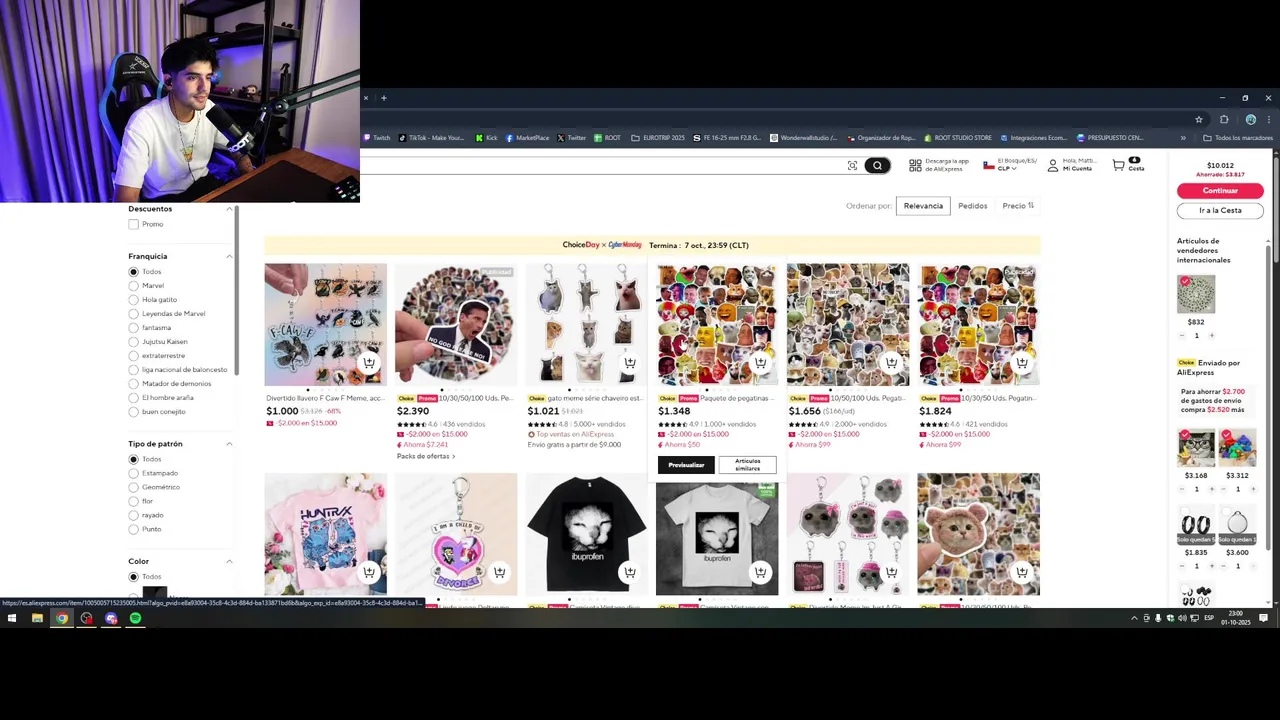The height and width of the screenshot is (720, 1280).
Task: Open Spotify from the Windows taskbar
Action: [x=135, y=618]
